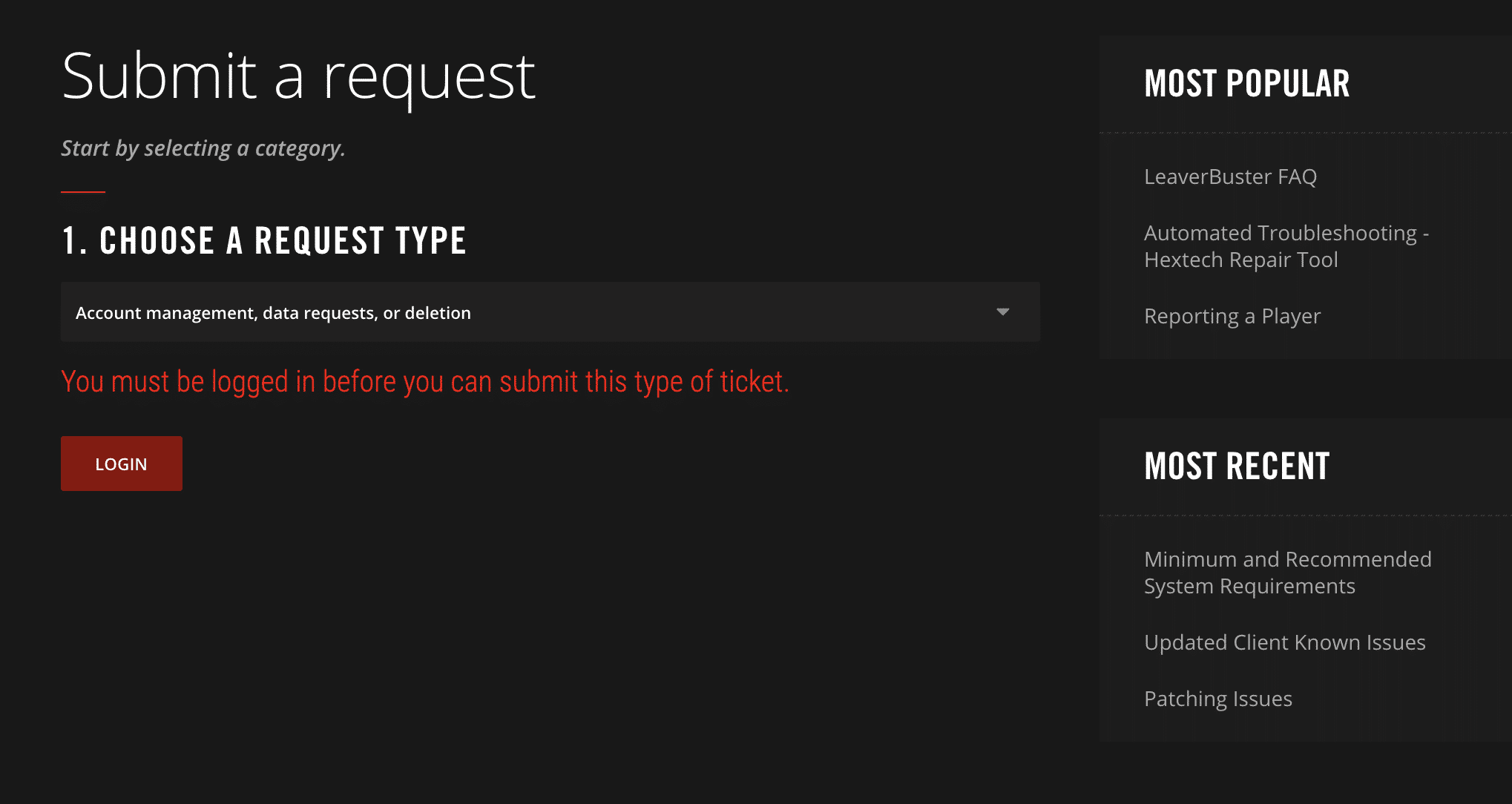Viewport: 1512px width, 804px height.
Task: Click the red divider under the subtitle
Action: coord(82,191)
